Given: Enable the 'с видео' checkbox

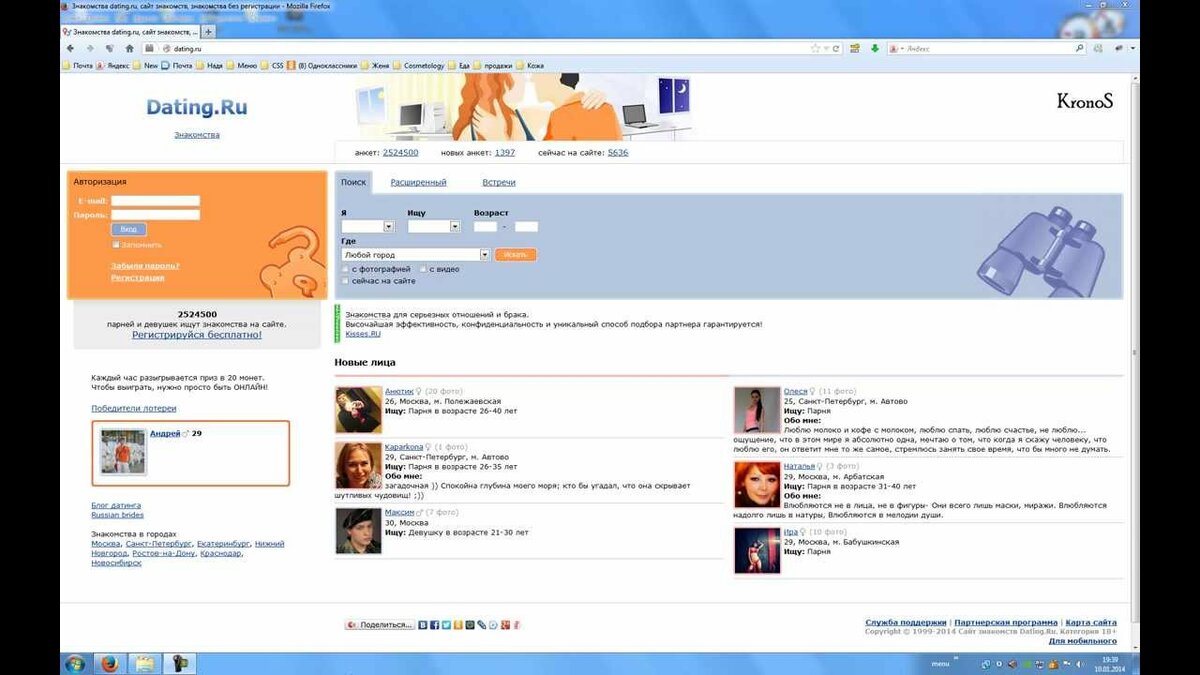Looking at the screenshot, I should 424,269.
